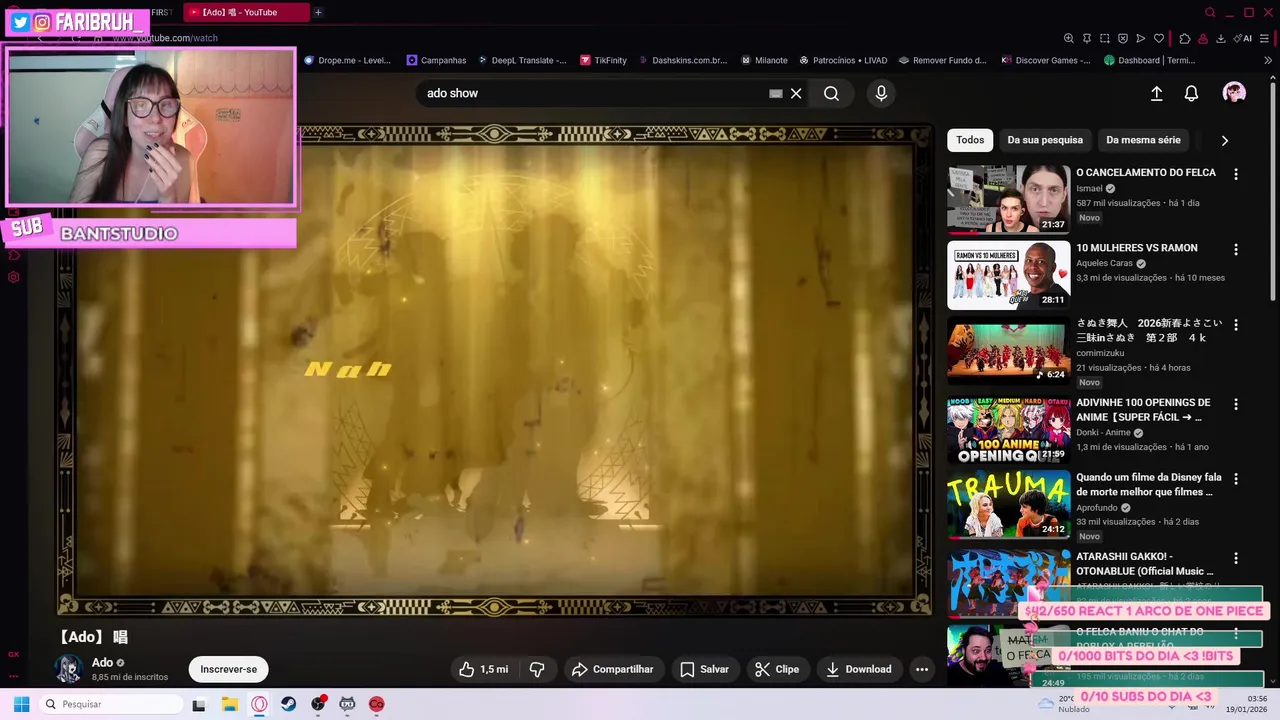Click the send/flow arrow icon
Image resolution: width=1280 pixels, height=720 pixels.
(x=1141, y=38)
